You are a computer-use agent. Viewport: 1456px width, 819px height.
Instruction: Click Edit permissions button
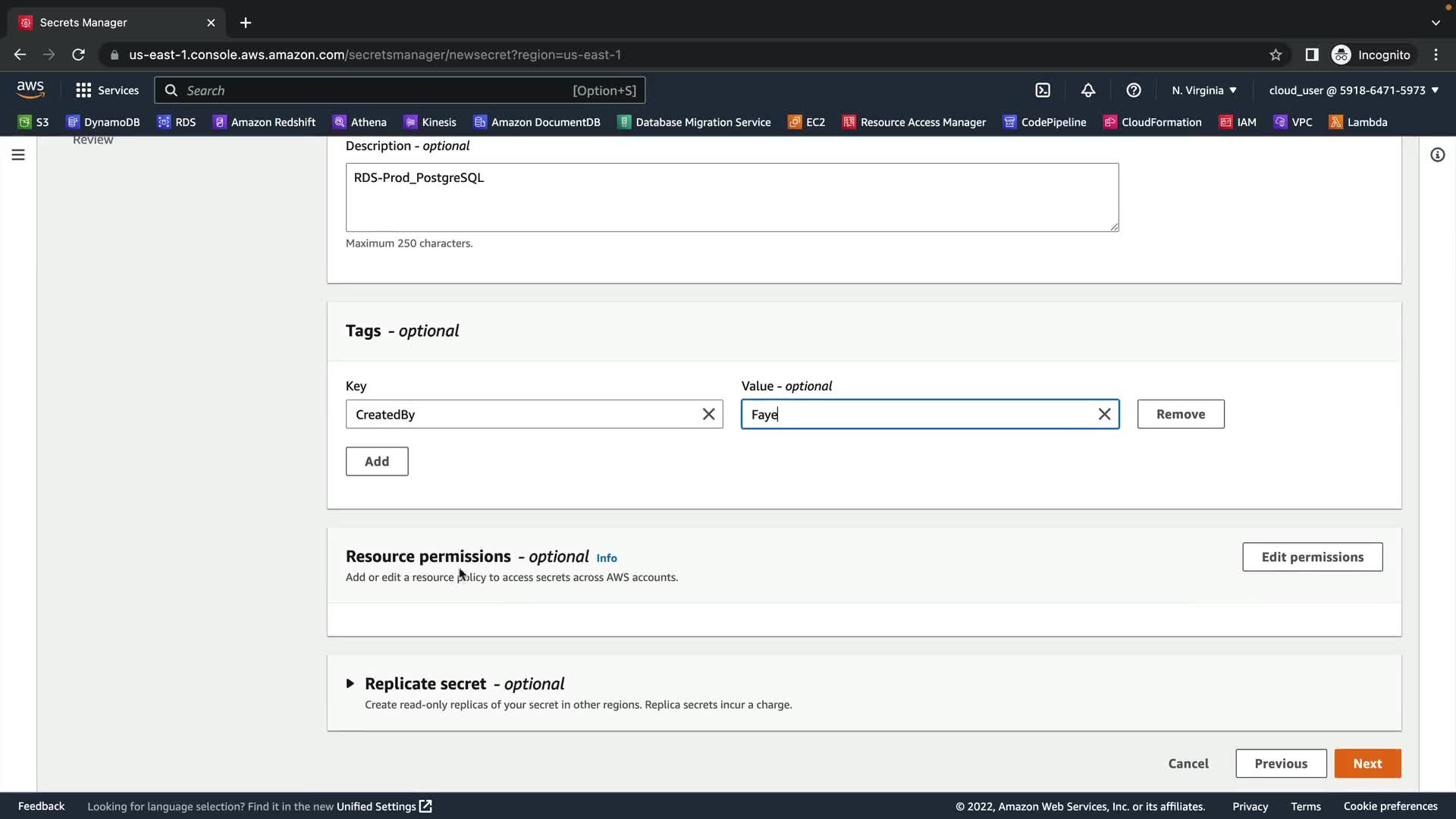(x=1312, y=557)
